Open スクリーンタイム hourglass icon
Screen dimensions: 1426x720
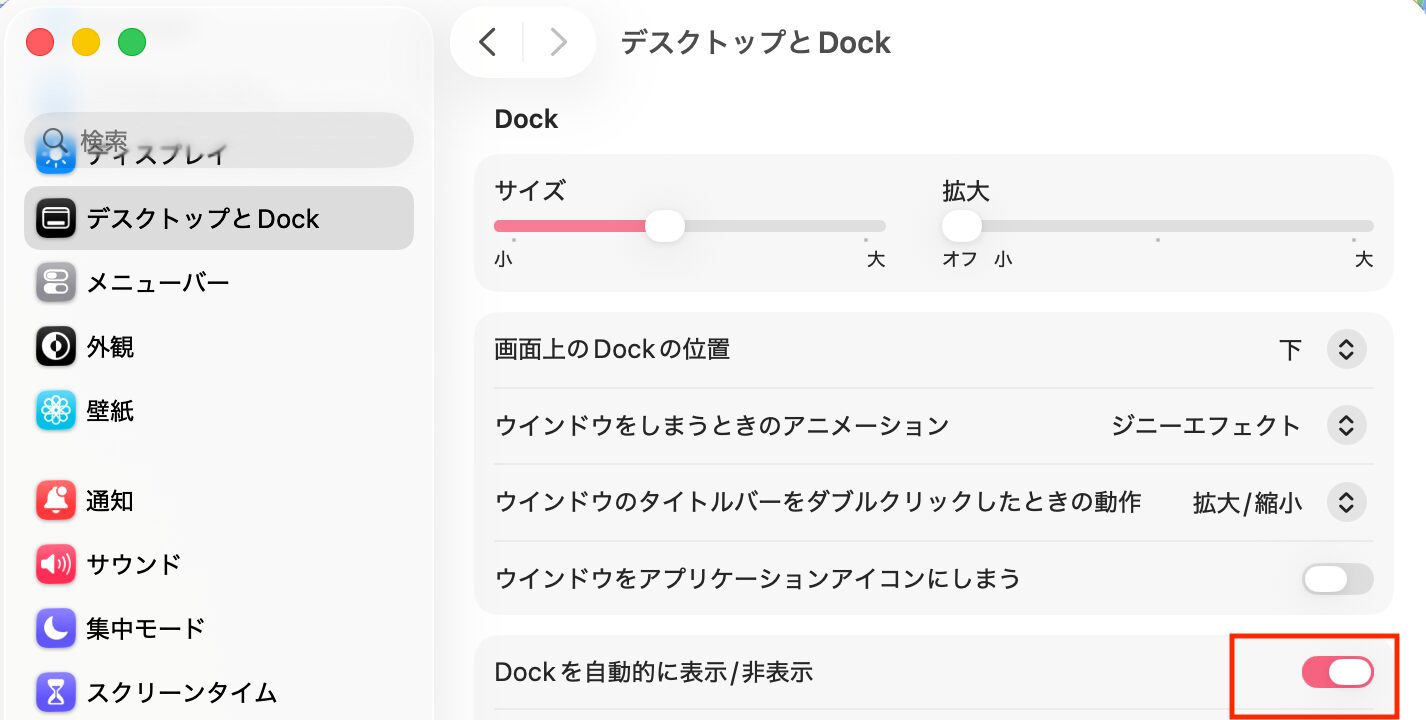coord(56,691)
